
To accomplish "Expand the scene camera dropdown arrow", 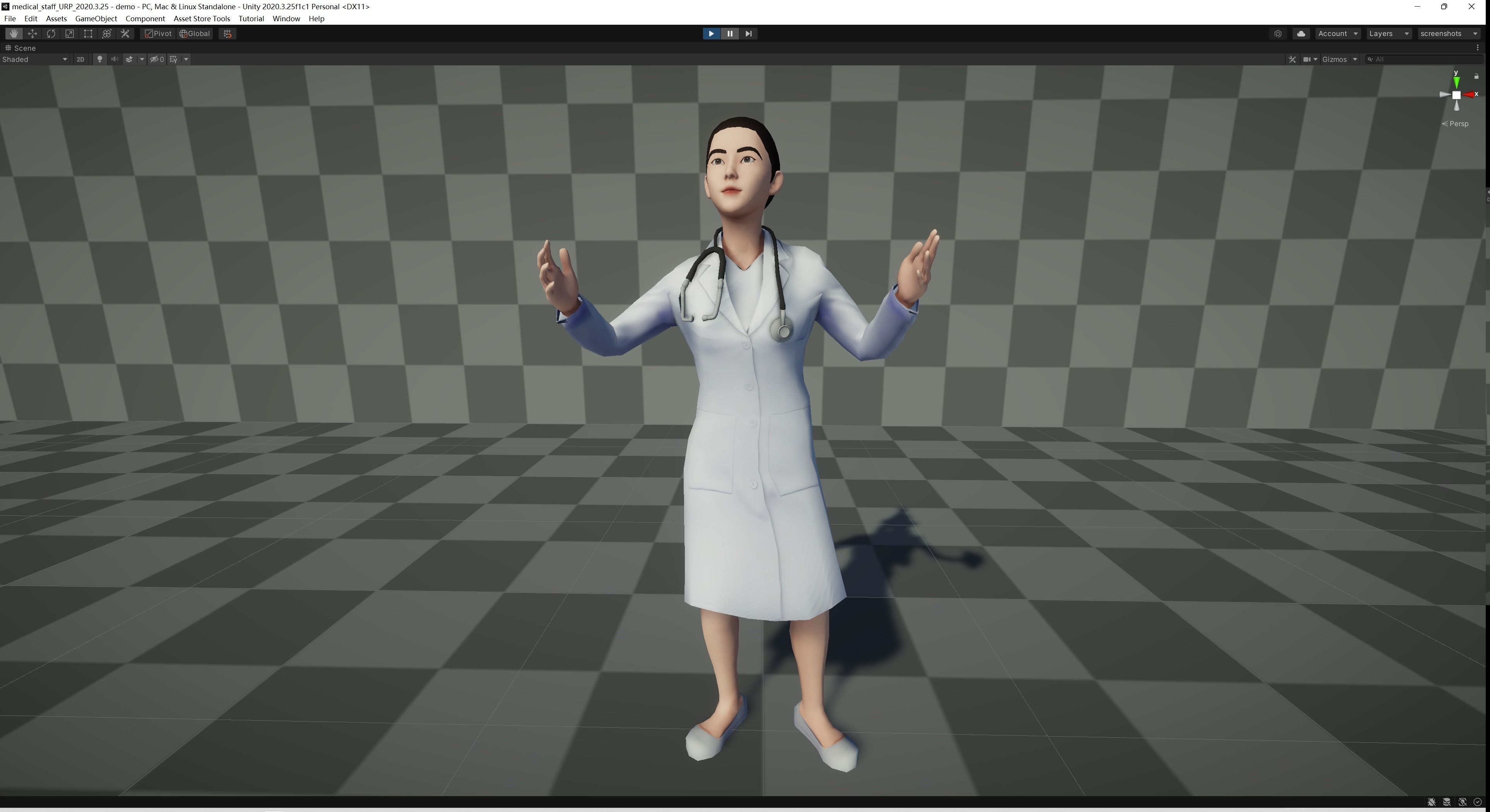I will coord(1316,59).
